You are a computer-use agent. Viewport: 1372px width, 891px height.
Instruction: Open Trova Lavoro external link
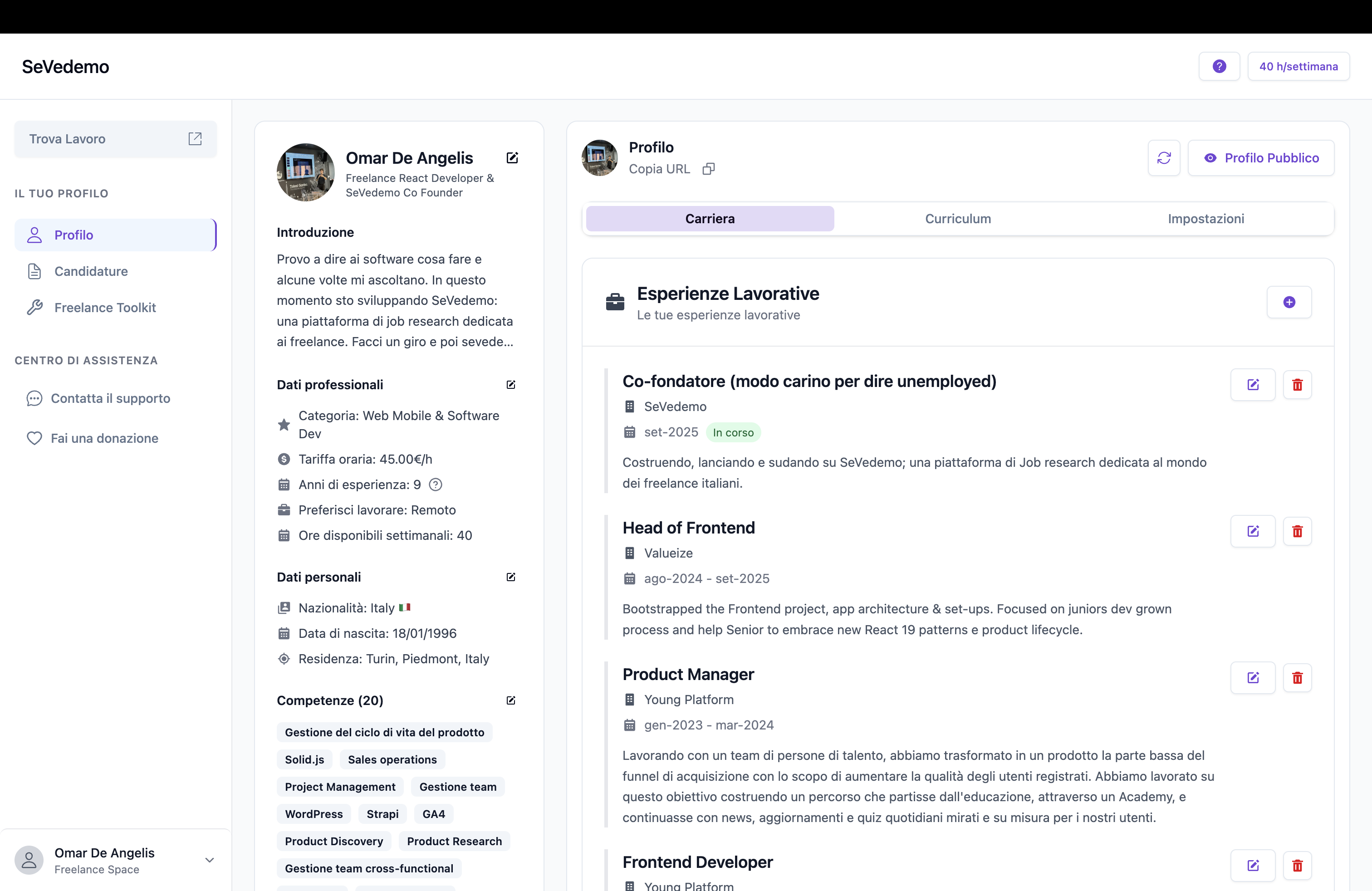[x=195, y=138]
